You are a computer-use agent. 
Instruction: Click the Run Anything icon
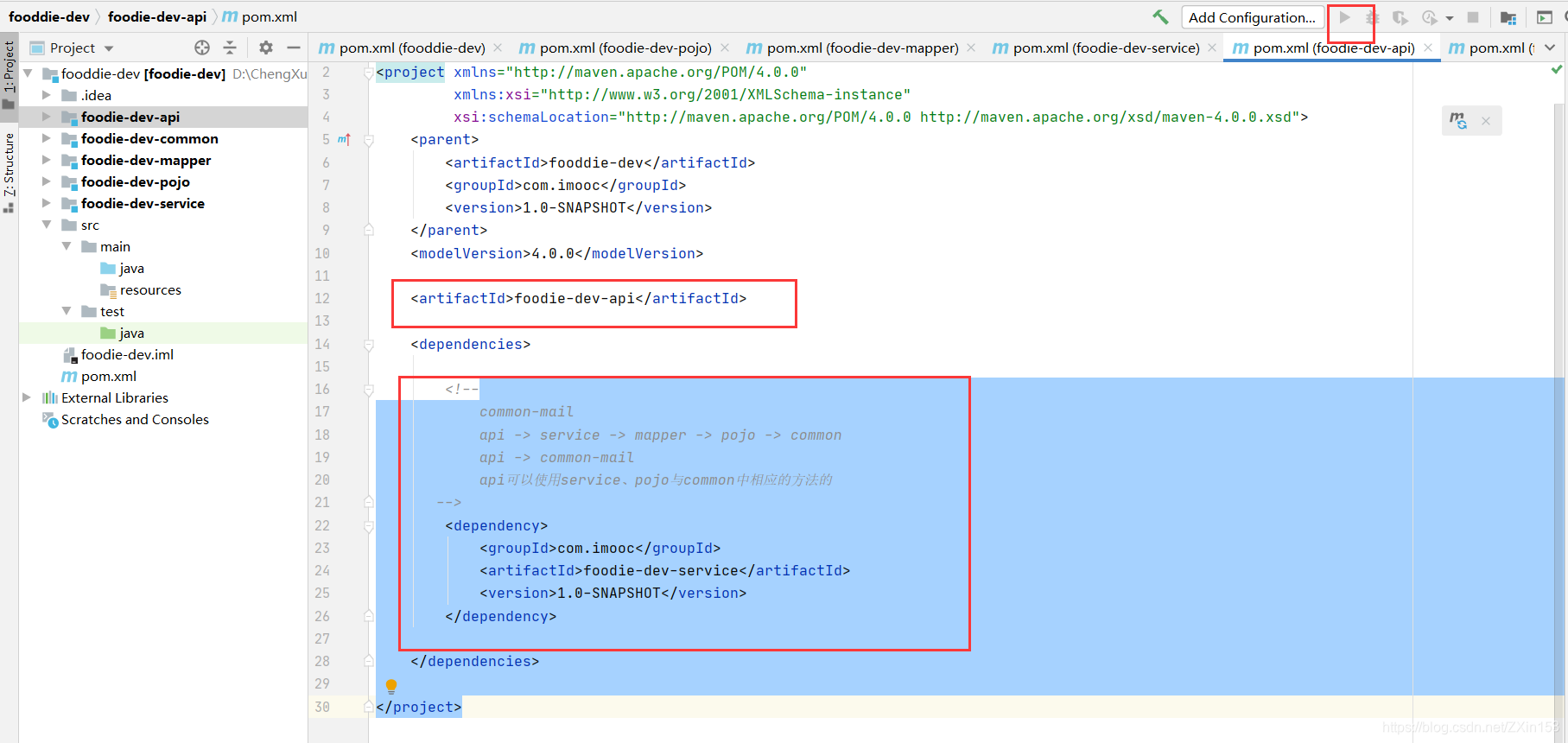(1545, 17)
